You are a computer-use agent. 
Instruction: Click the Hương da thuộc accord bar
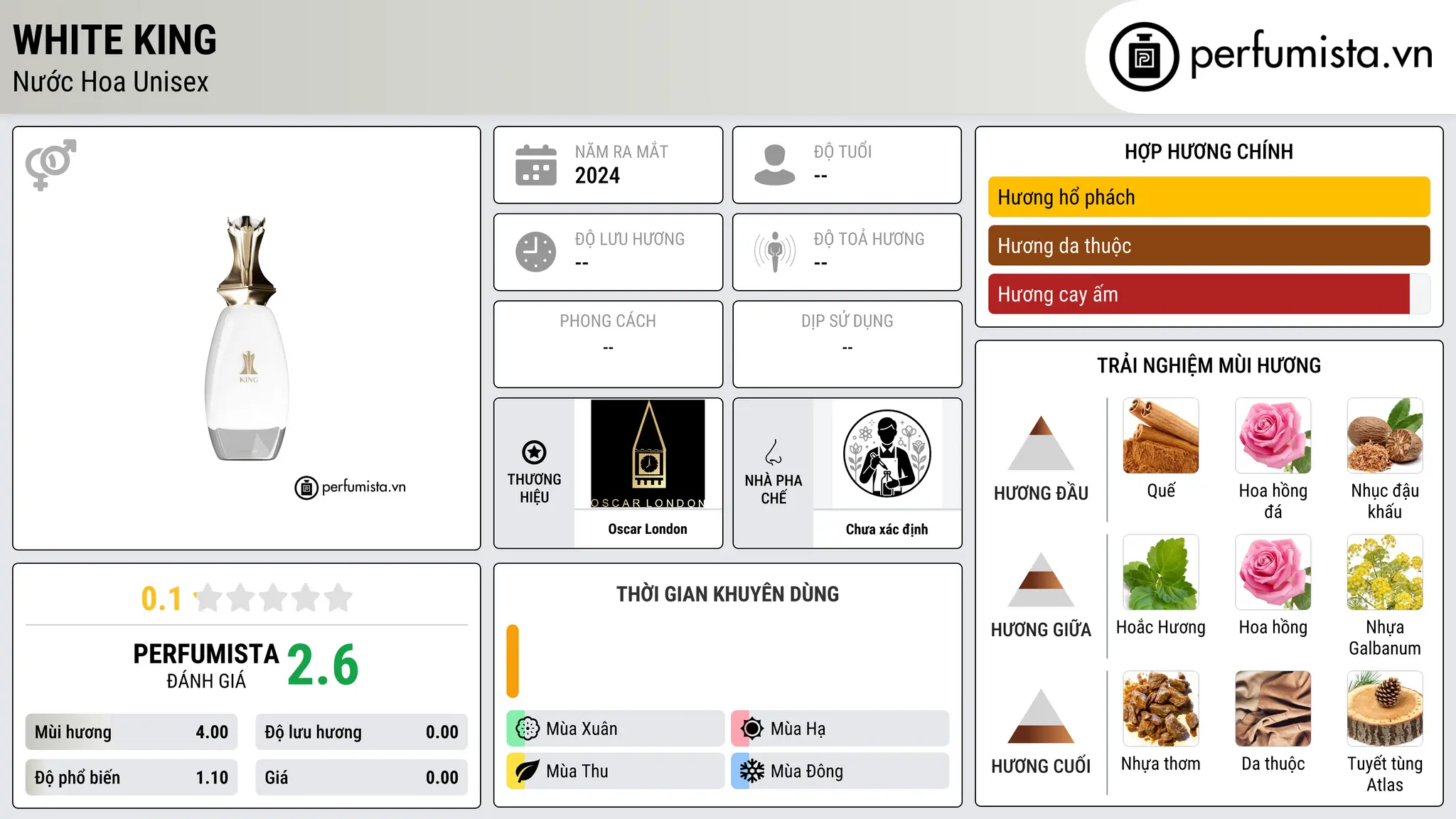click(x=1209, y=245)
